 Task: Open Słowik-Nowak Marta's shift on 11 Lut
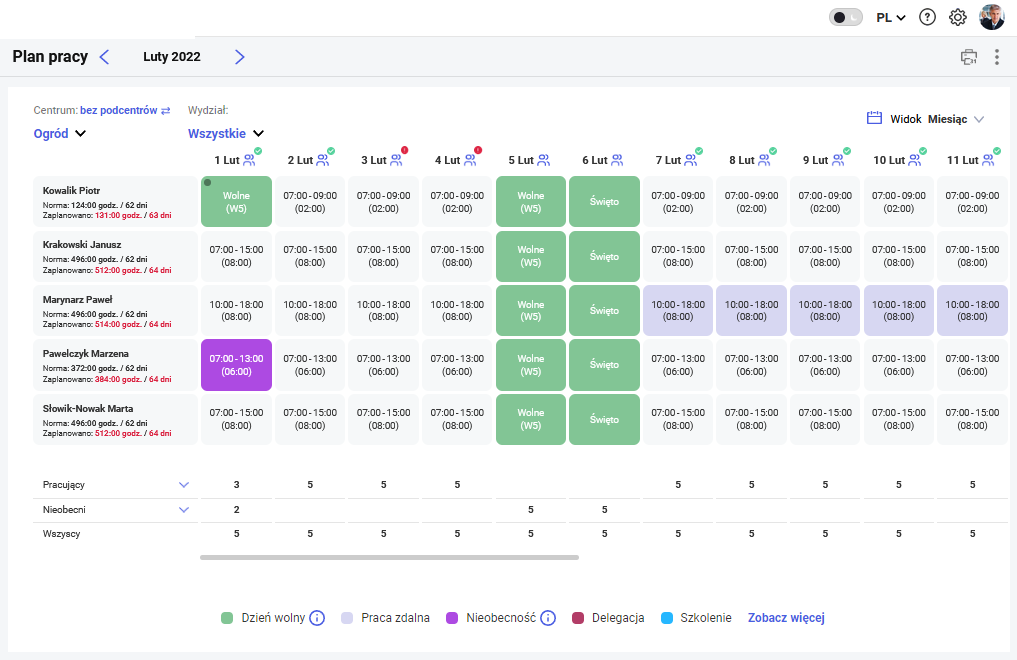click(x=972, y=419)
